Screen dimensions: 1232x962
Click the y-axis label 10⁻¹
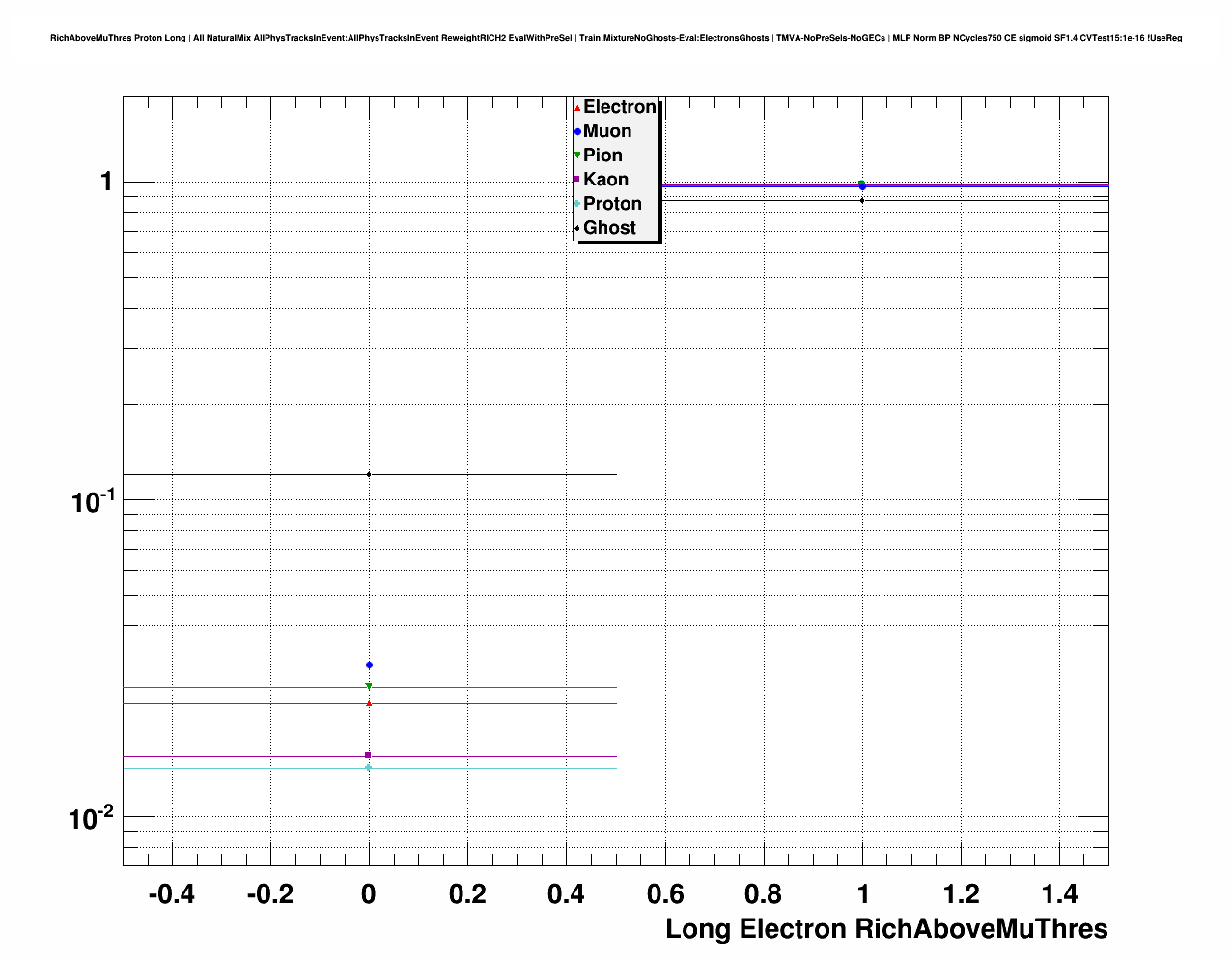pyautogui.click(x=93, y=501)
